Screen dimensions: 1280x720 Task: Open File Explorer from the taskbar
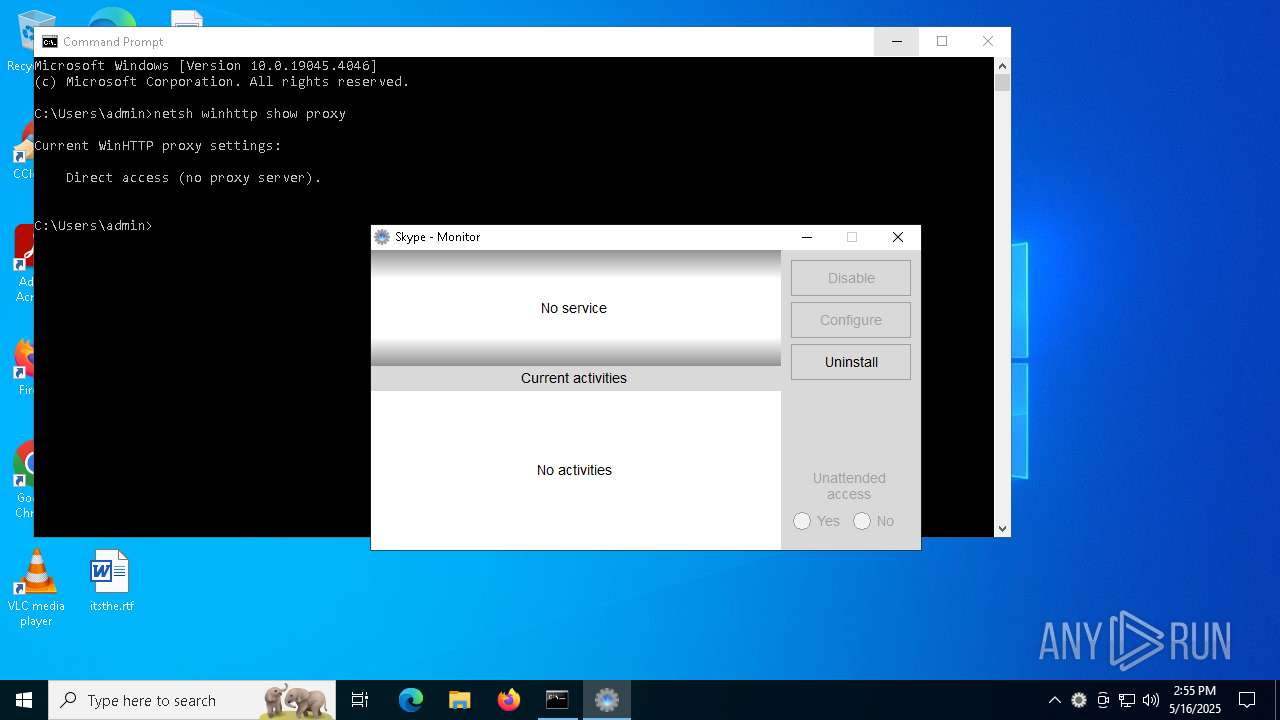pyautogui.click(x=459, y=700)
